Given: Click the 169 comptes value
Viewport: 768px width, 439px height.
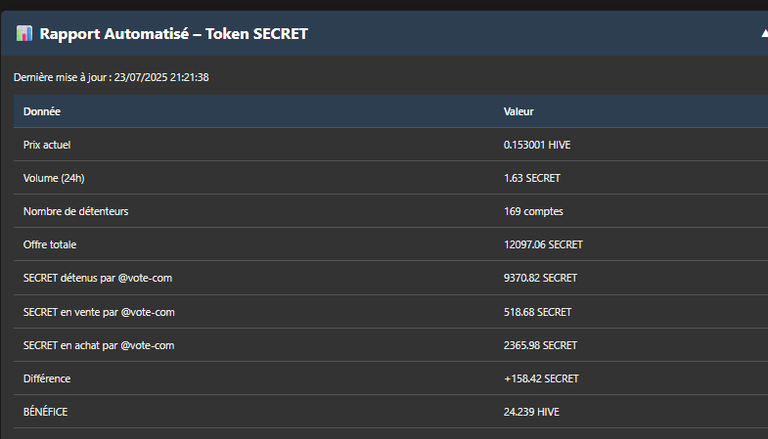Looking at the screenshot, I should [x=533, y=212].
